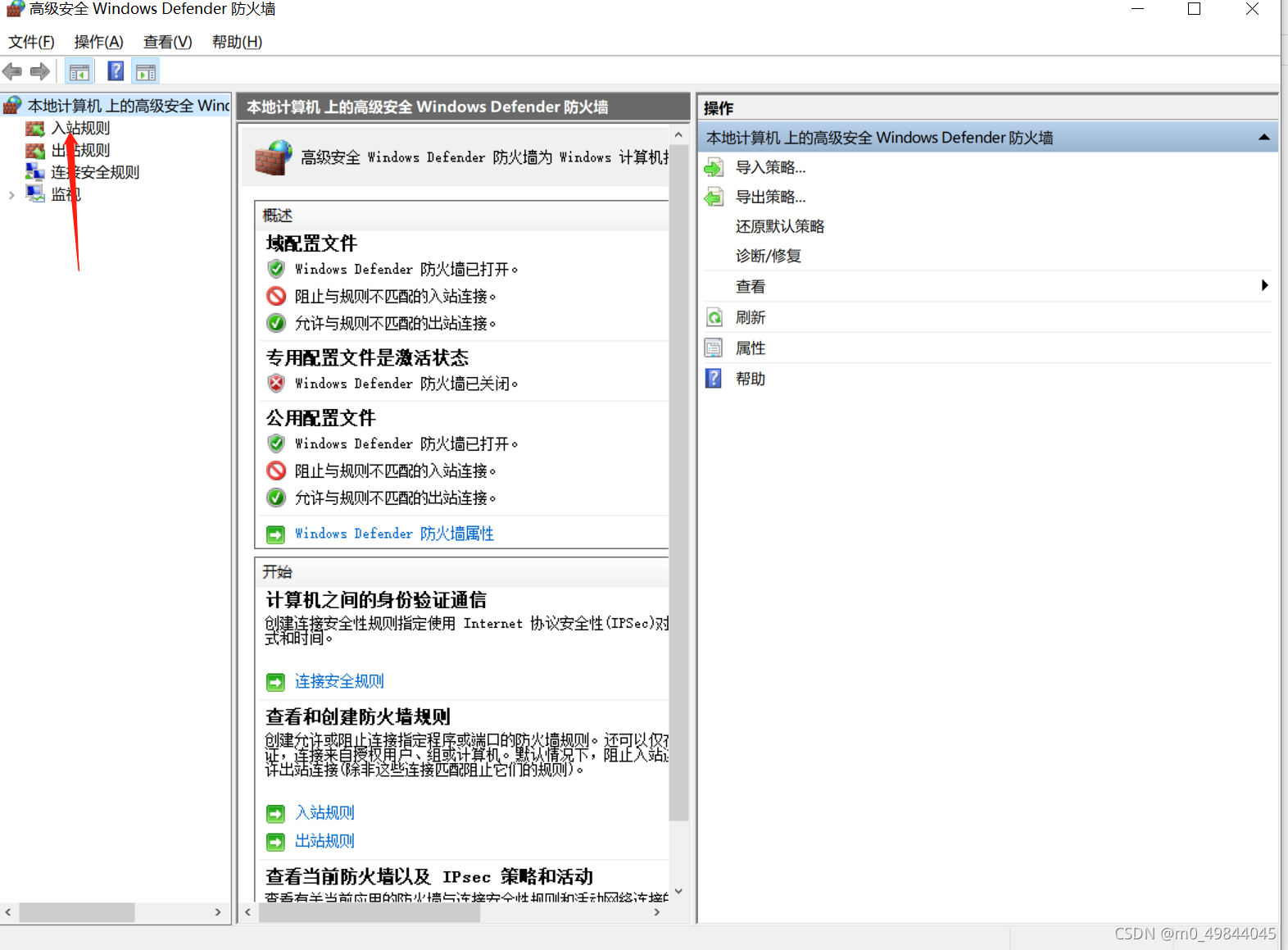The image size is (1288, 950).
Task: Click the shield icon under 域配置文件
Action: pos(276,269)
